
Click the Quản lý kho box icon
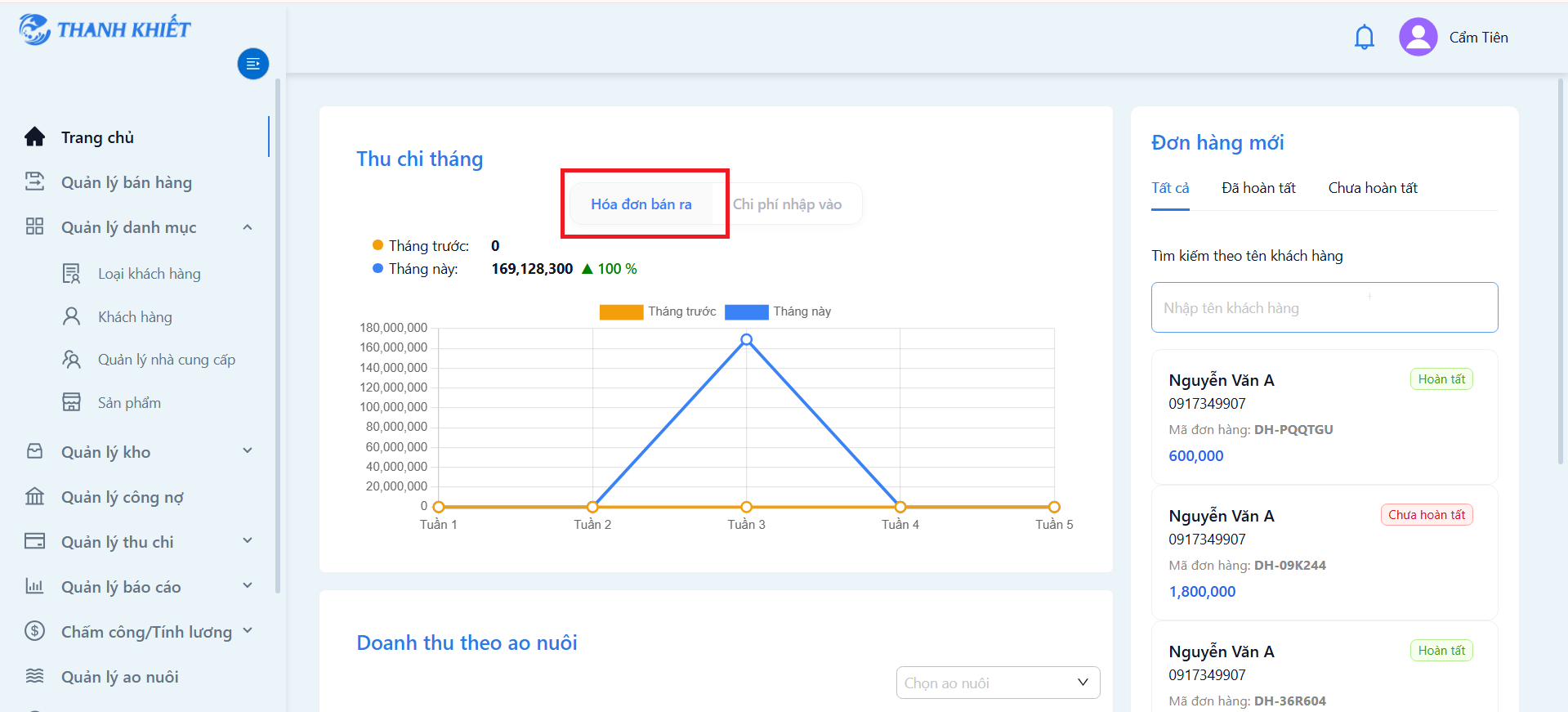pyautogui.click(x=34, y=451)
